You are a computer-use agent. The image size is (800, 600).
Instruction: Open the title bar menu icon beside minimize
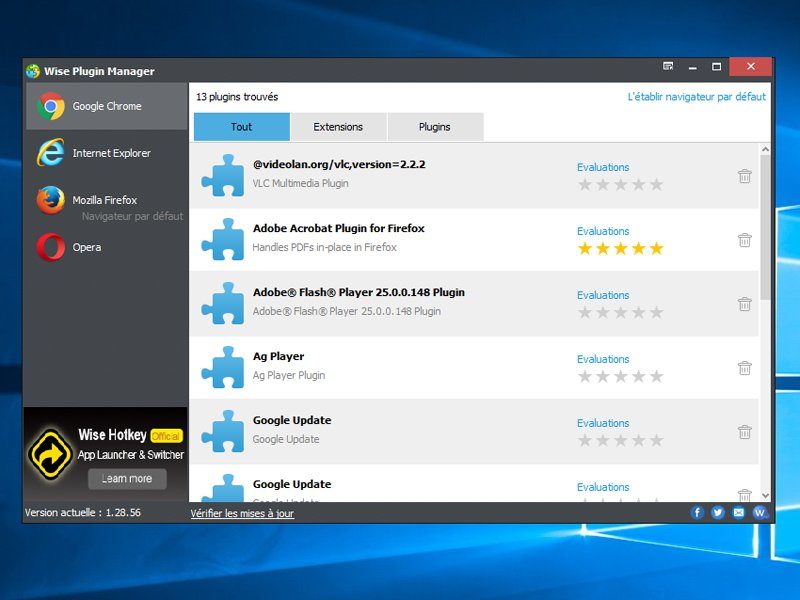(668, 66)
